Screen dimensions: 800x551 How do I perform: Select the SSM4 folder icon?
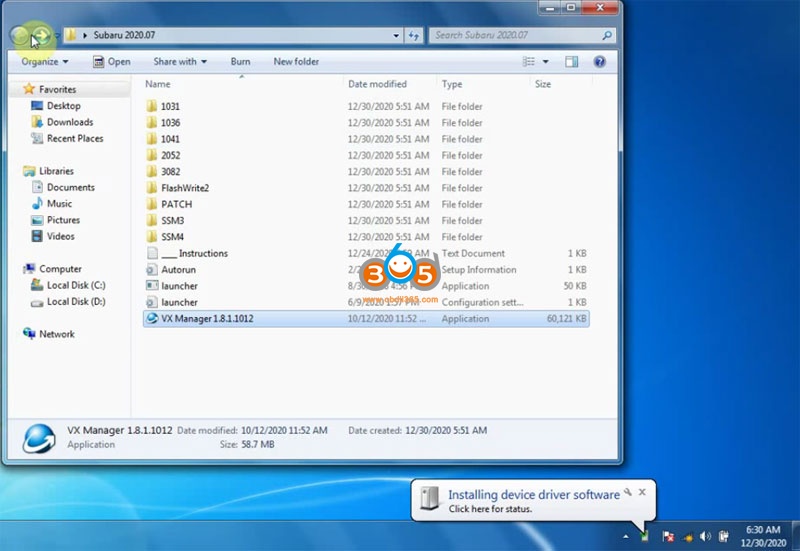point(152,237)
